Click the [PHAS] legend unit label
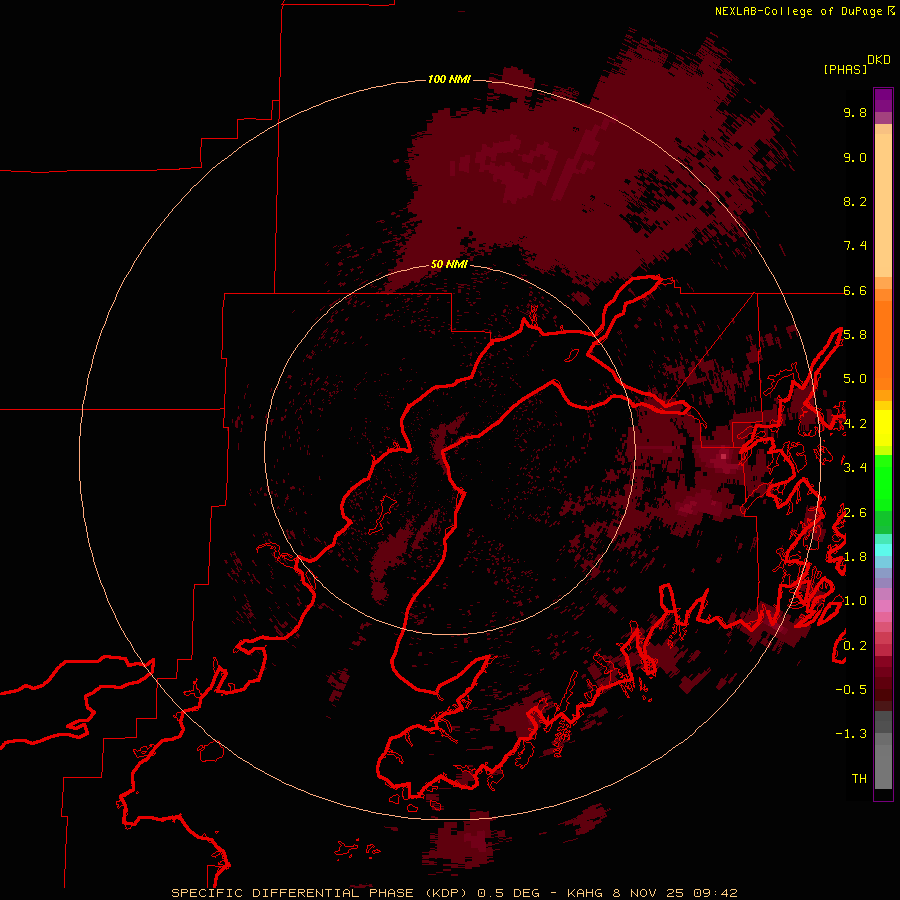 (x=845, y=69)
